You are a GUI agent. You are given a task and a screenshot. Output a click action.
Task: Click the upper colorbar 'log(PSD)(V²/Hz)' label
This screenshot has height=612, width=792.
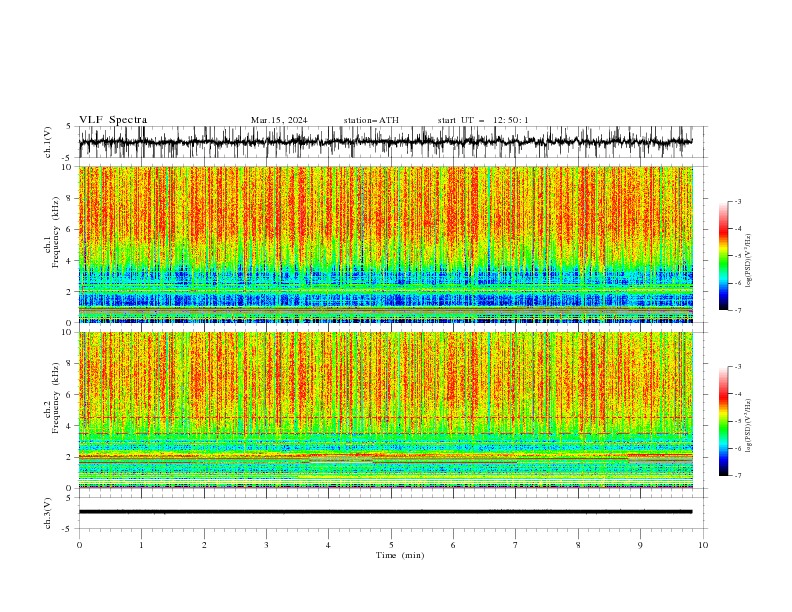(x=748, y=261)
